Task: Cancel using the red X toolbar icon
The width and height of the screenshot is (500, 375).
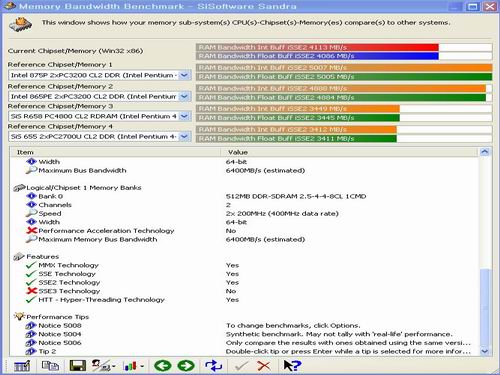Action: 264,366
